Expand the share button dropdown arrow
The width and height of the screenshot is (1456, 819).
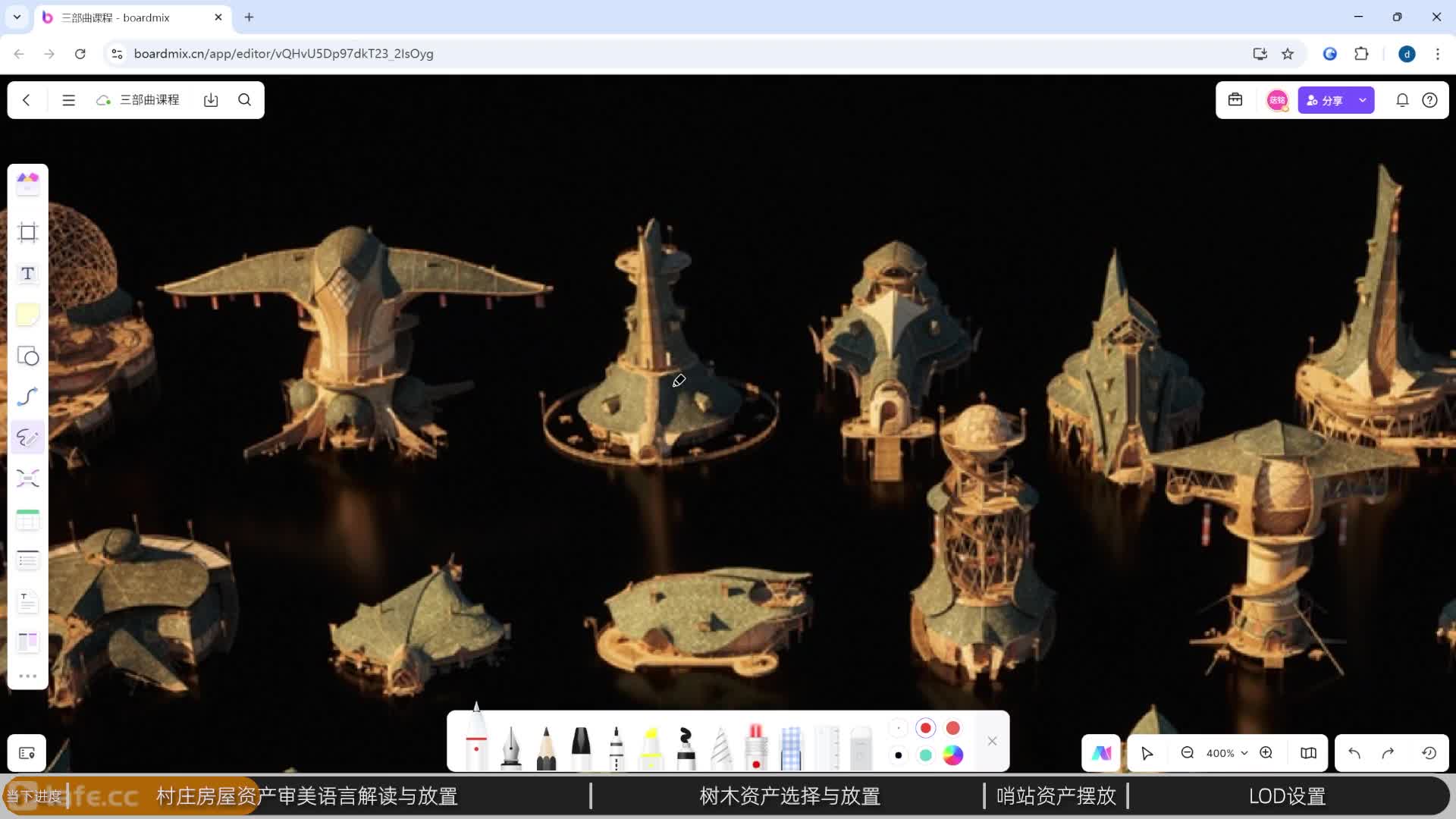[x=1363, y=100]
